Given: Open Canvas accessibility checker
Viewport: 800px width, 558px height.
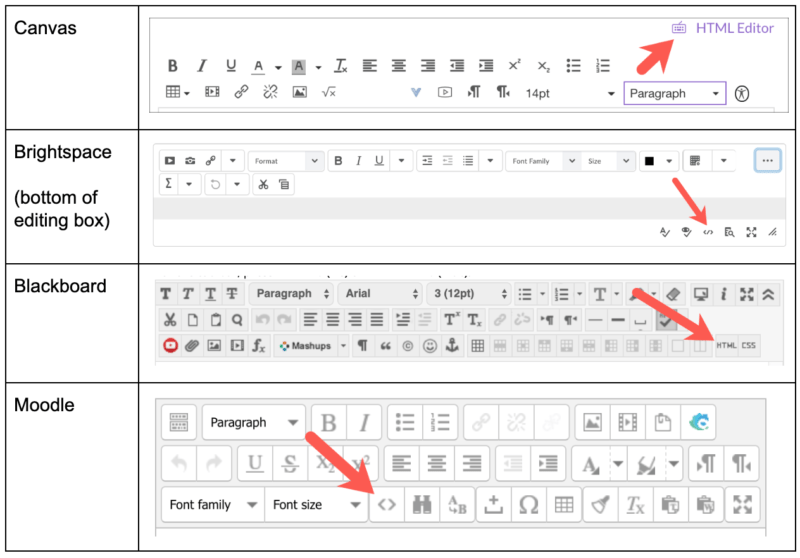Looking at the screenshot, I should point(742,94).
